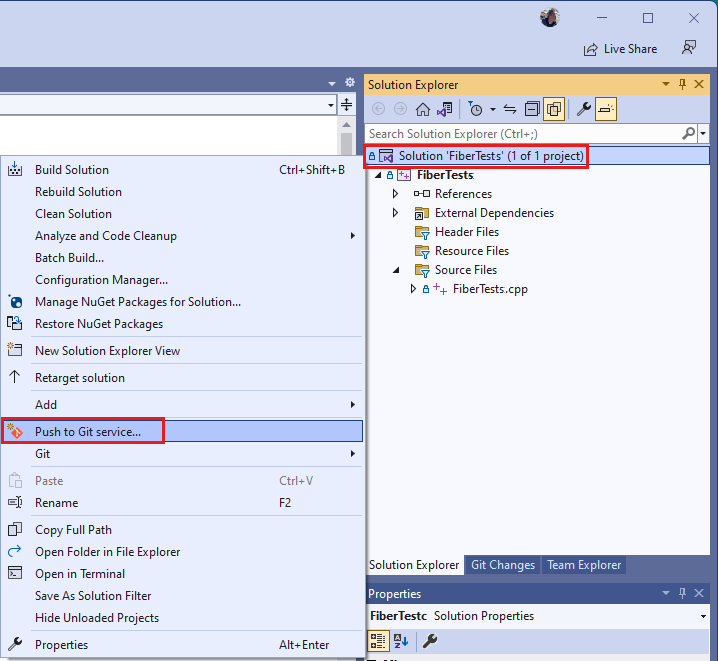This screenshot has height=661, width=718.
Task: Select the FiberTests project
Action: (x=445, y=175)
